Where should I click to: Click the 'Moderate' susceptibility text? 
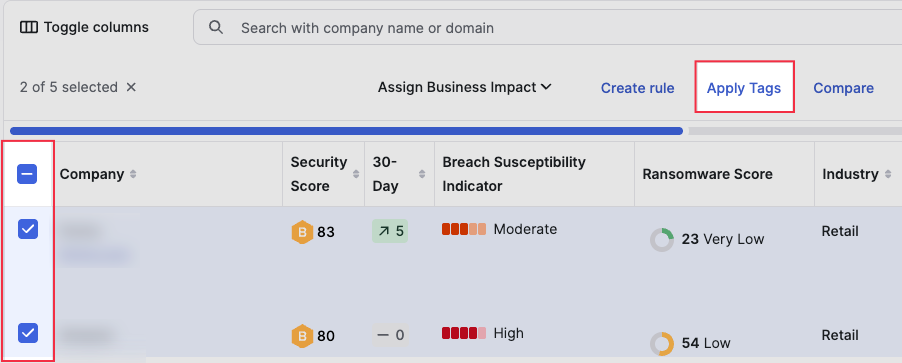[x=525, y=229]
